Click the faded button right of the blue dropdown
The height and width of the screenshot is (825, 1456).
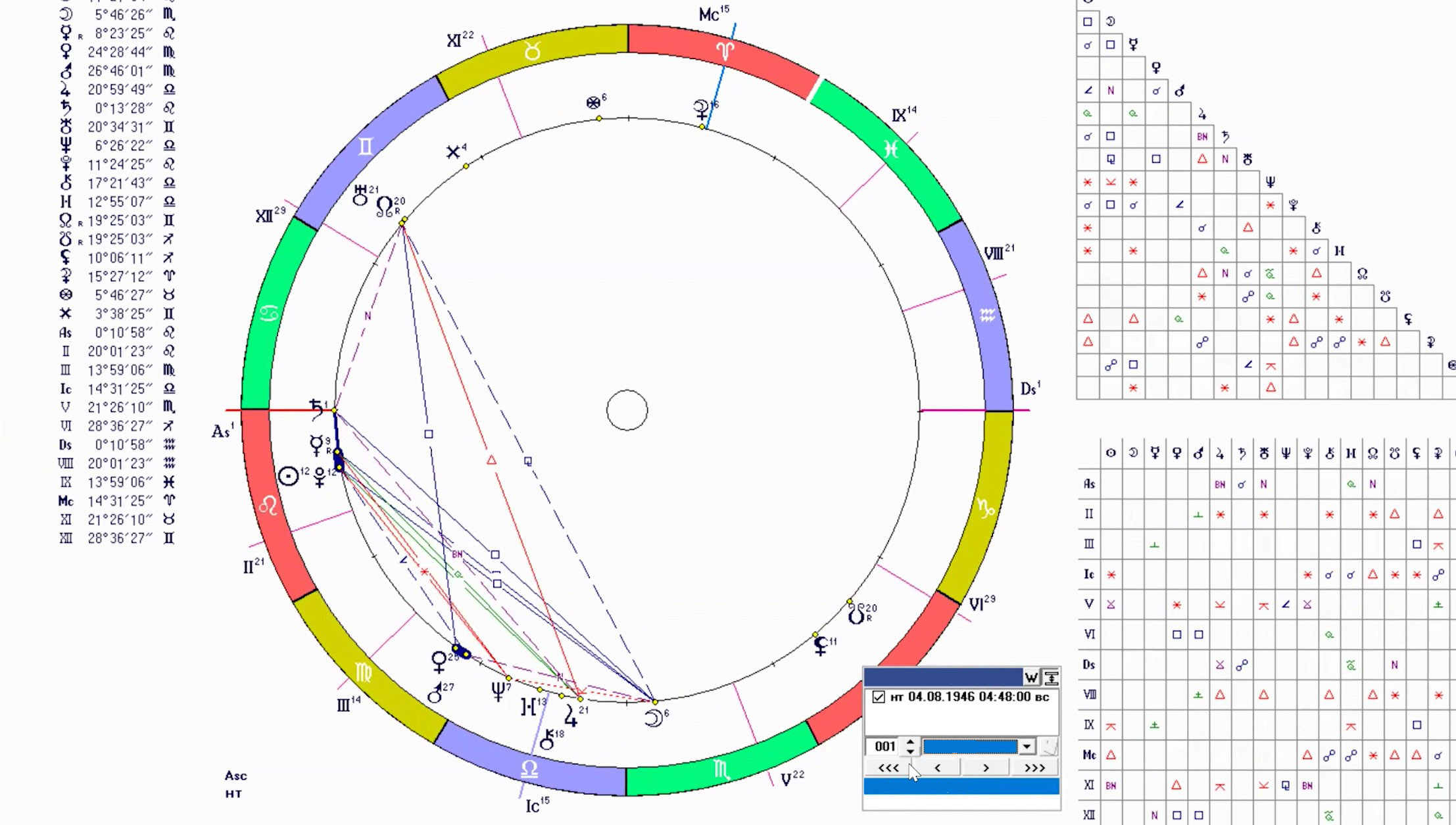(1050, 746)
